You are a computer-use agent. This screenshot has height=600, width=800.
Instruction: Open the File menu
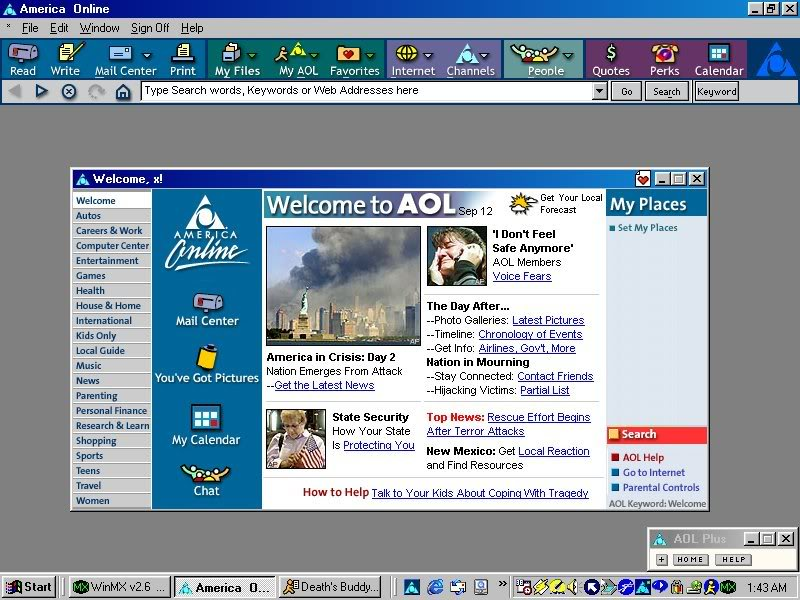tap(30, 28)
